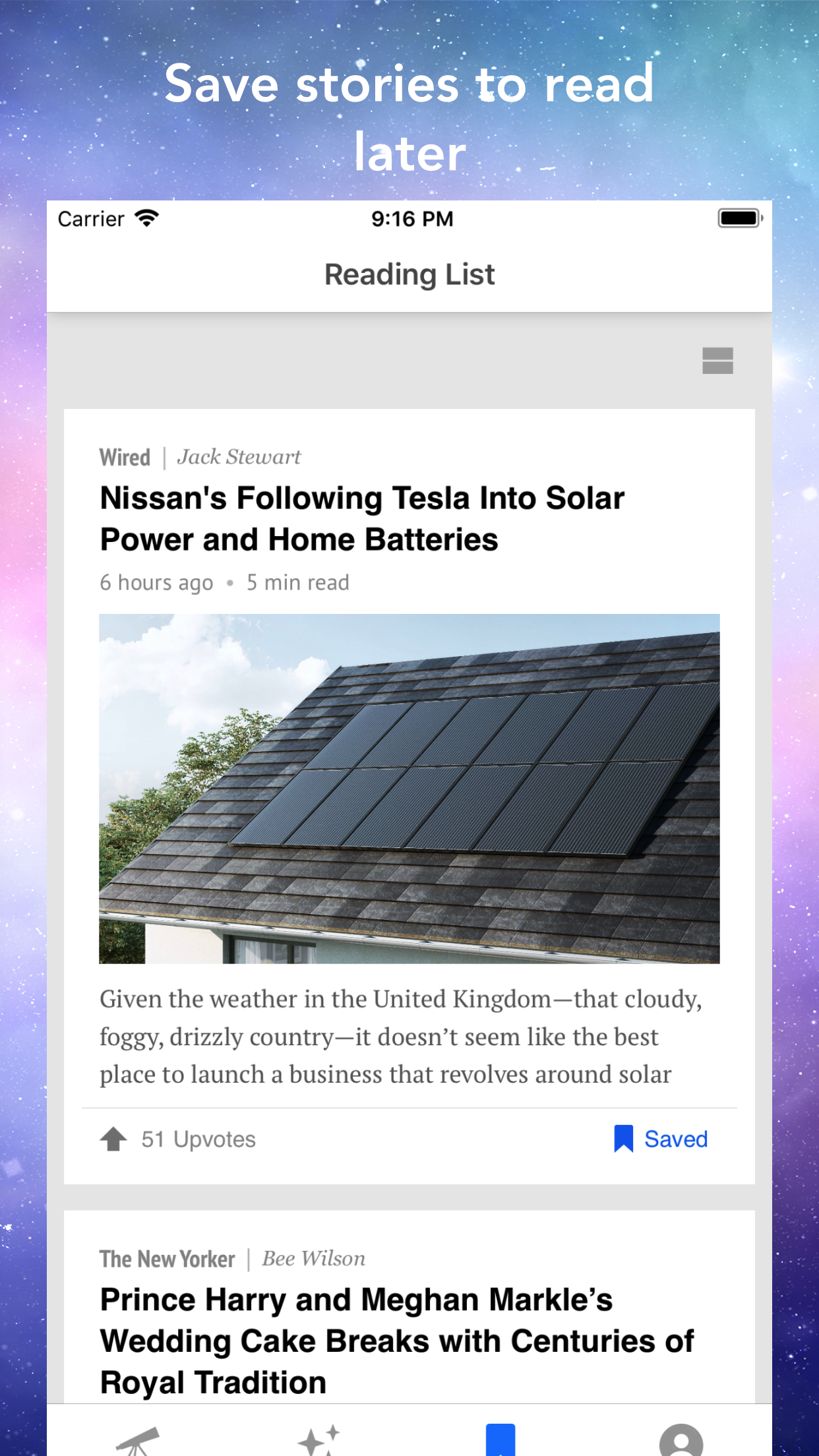The height and width of the screenshot is (1456, 819).
Task: Select author Jack Stewart's name
Action: coord(240,456)
